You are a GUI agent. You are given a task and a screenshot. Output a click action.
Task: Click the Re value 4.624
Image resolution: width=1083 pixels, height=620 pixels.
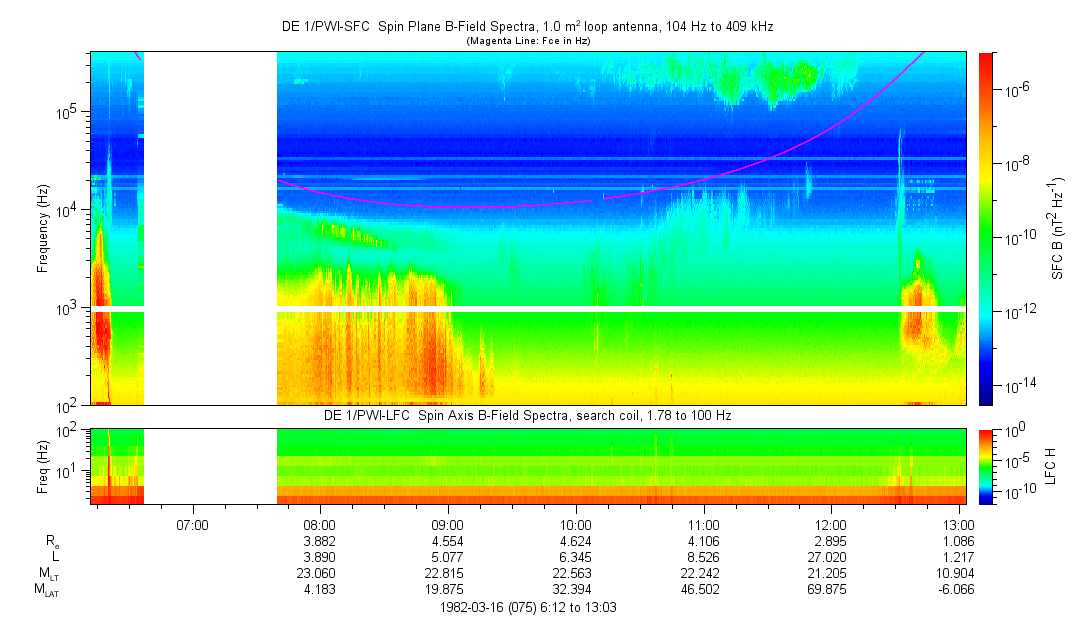575,542
